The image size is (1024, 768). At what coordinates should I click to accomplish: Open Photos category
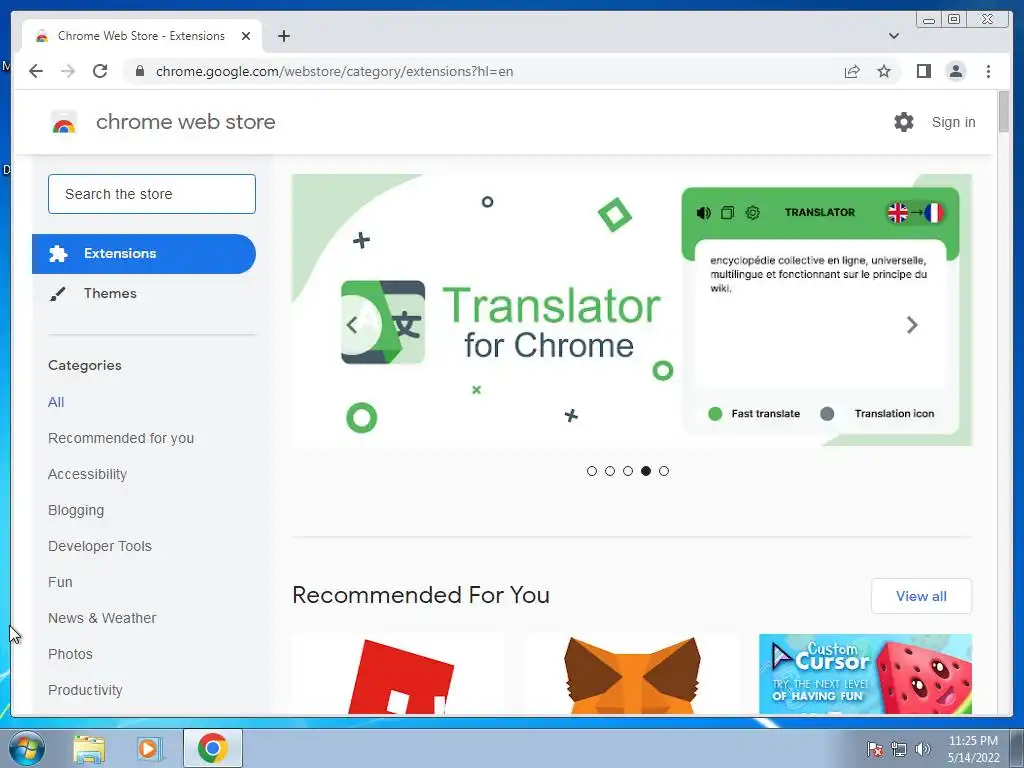[70, 654]
